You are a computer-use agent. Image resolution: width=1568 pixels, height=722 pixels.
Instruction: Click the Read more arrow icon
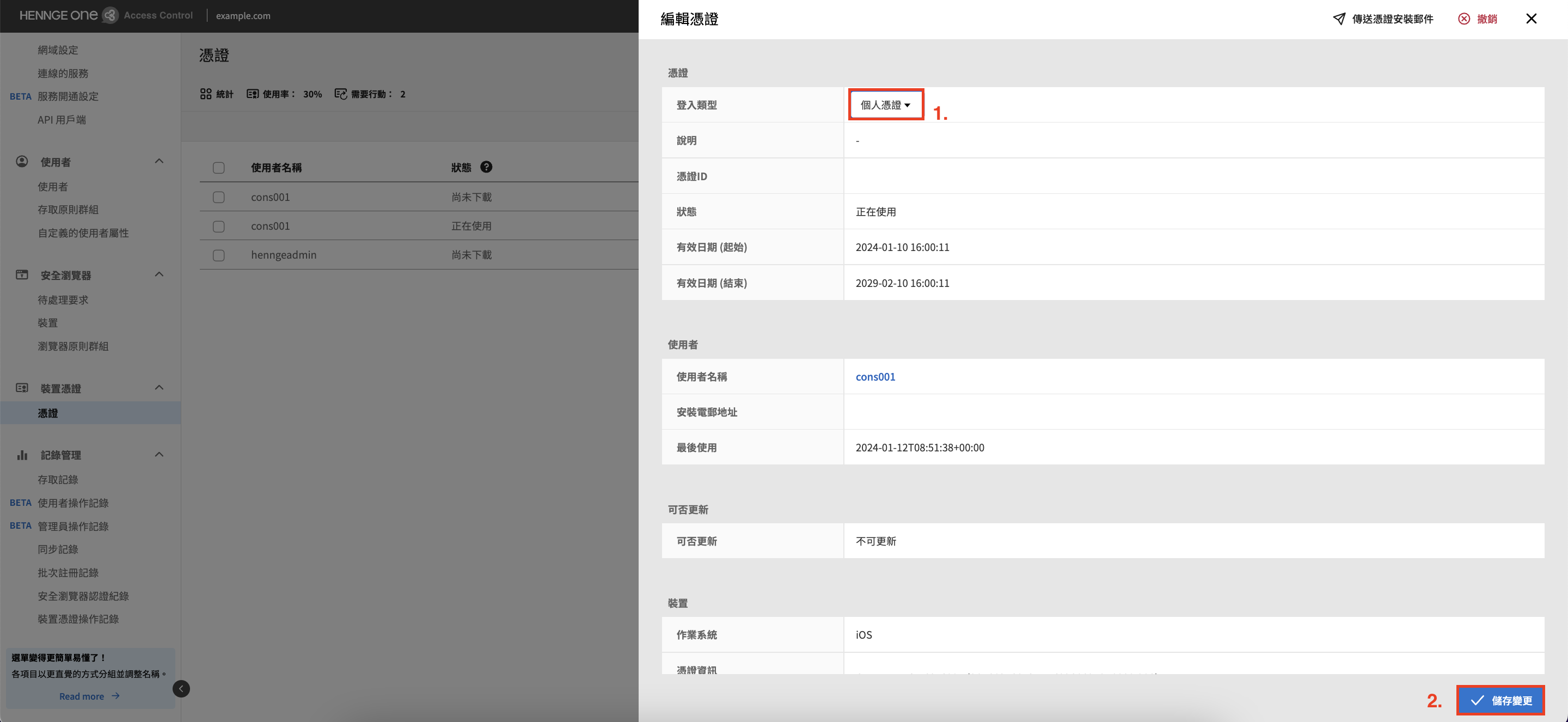[115, 696]
